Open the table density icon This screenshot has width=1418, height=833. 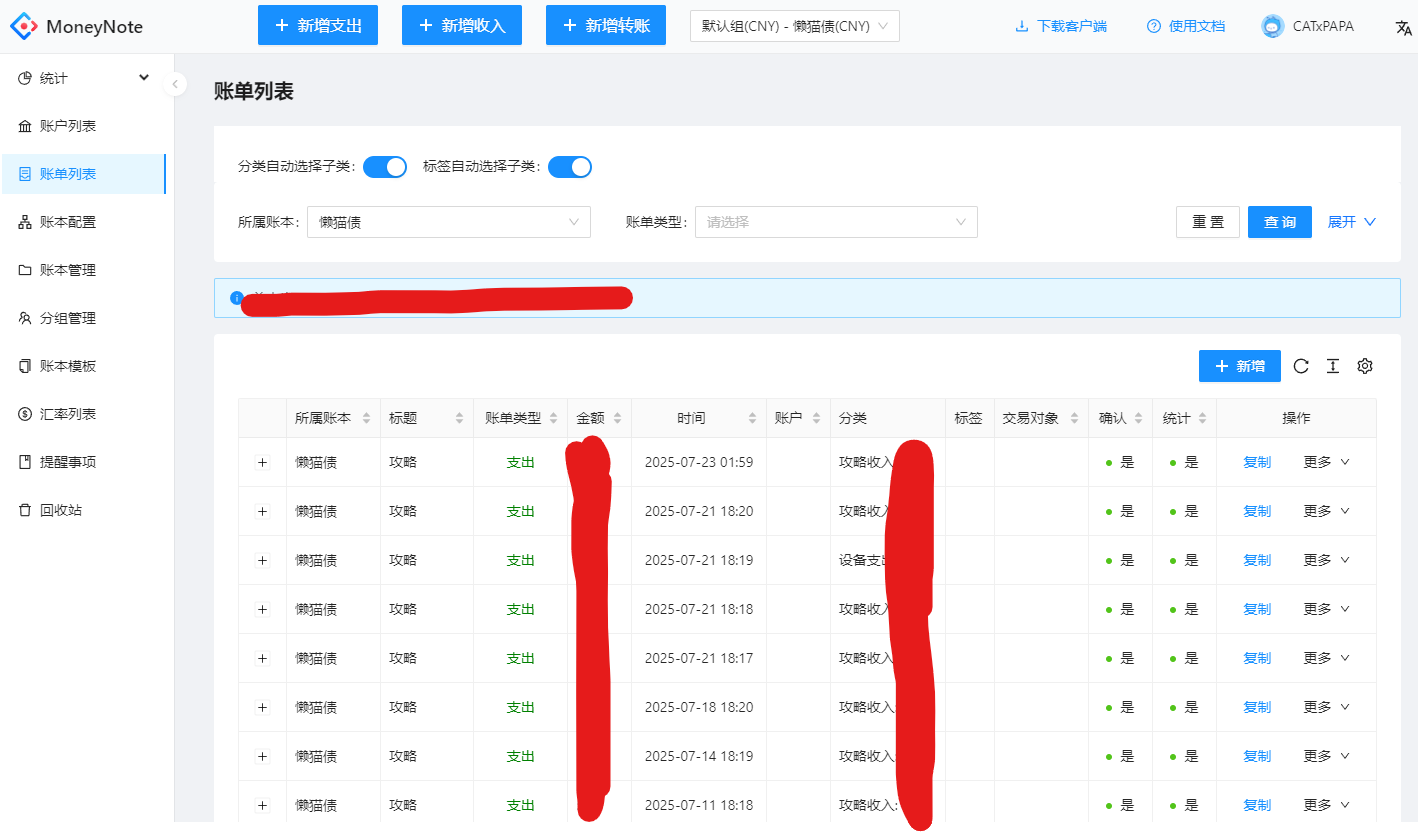coord(1333,366)
